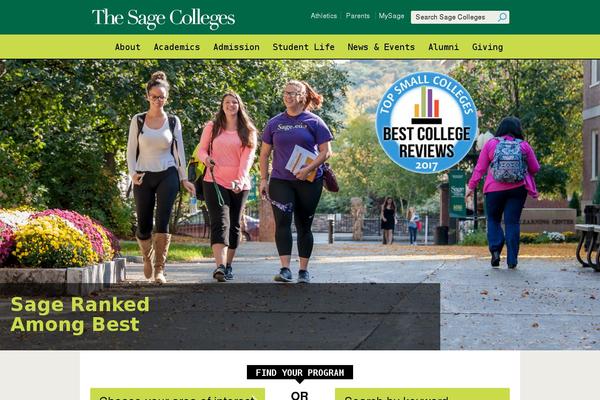This screenshot has width=600, height=400.
Task: Open the Alumni menu item
Action: 443,47
